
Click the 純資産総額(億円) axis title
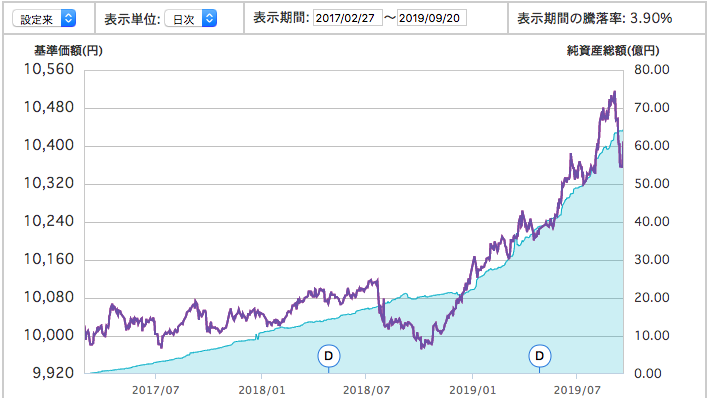click(613, 50)
